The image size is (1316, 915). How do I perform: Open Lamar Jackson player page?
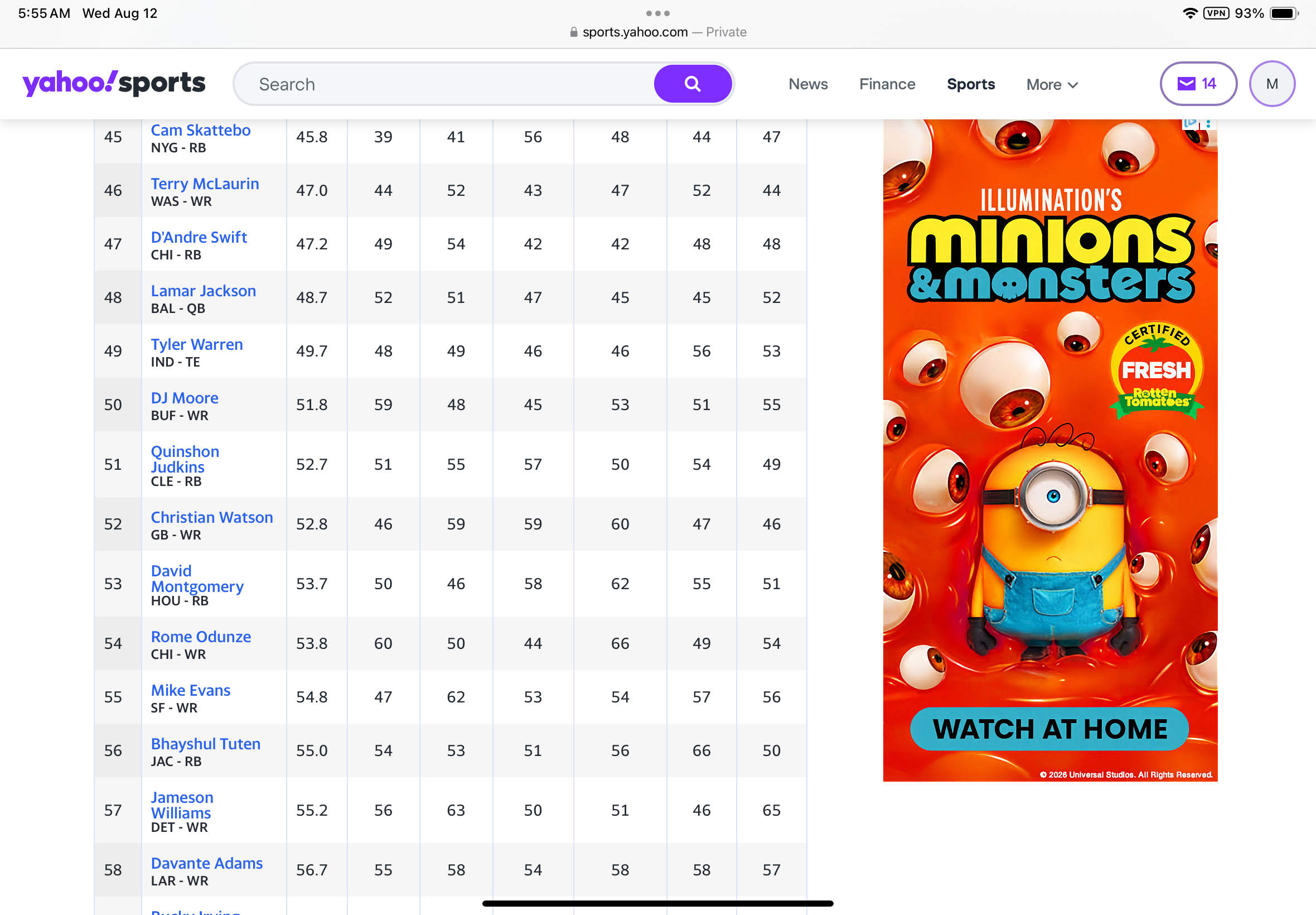[204, 291]
